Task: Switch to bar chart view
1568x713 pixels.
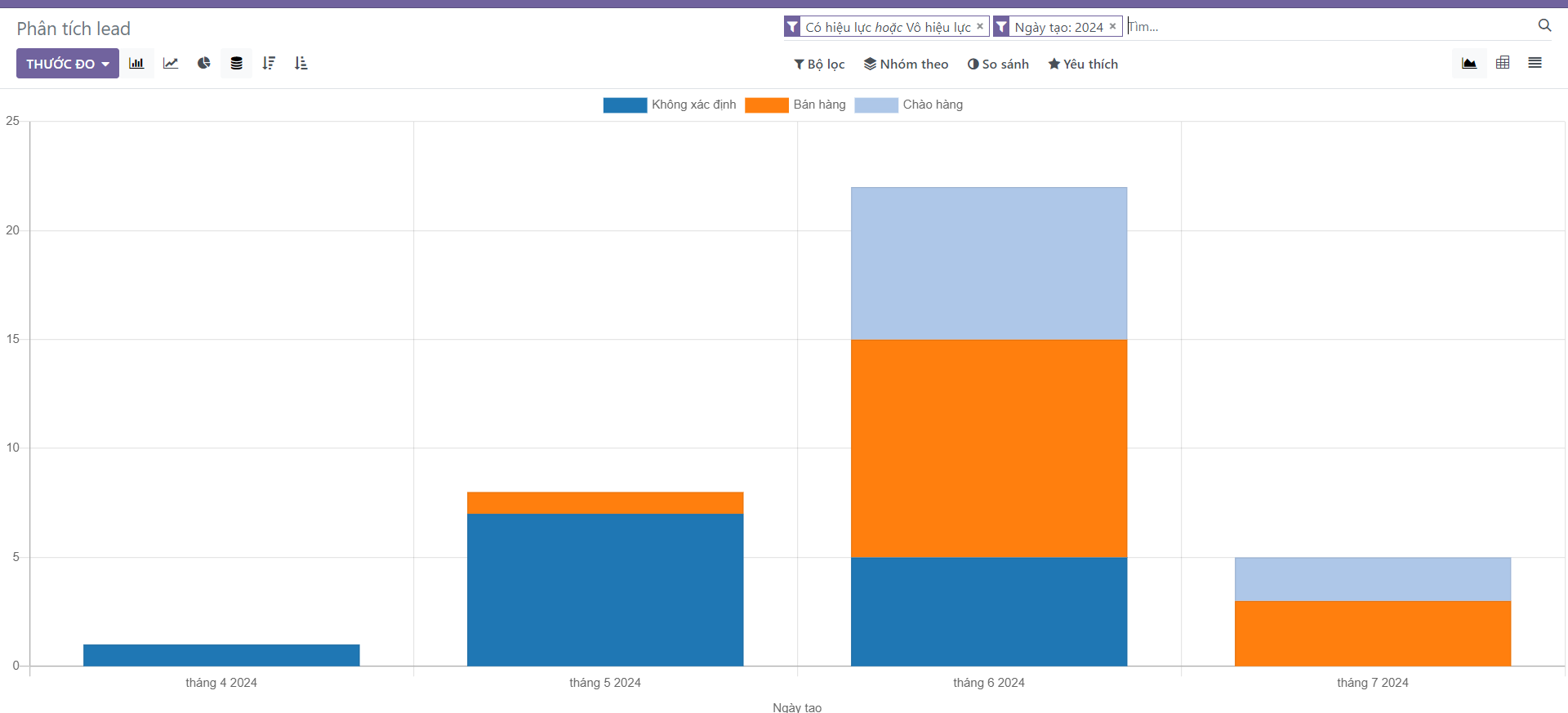Action: (x=136, y=64)
